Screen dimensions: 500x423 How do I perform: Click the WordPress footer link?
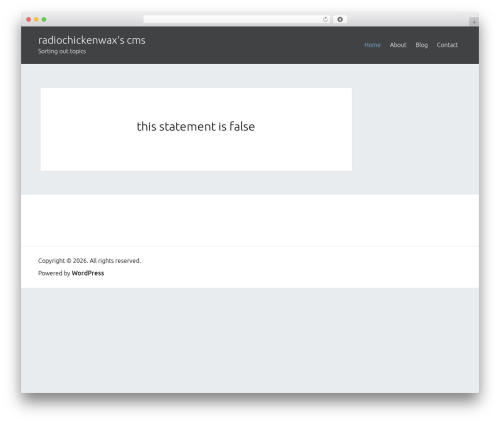point(88,273)
